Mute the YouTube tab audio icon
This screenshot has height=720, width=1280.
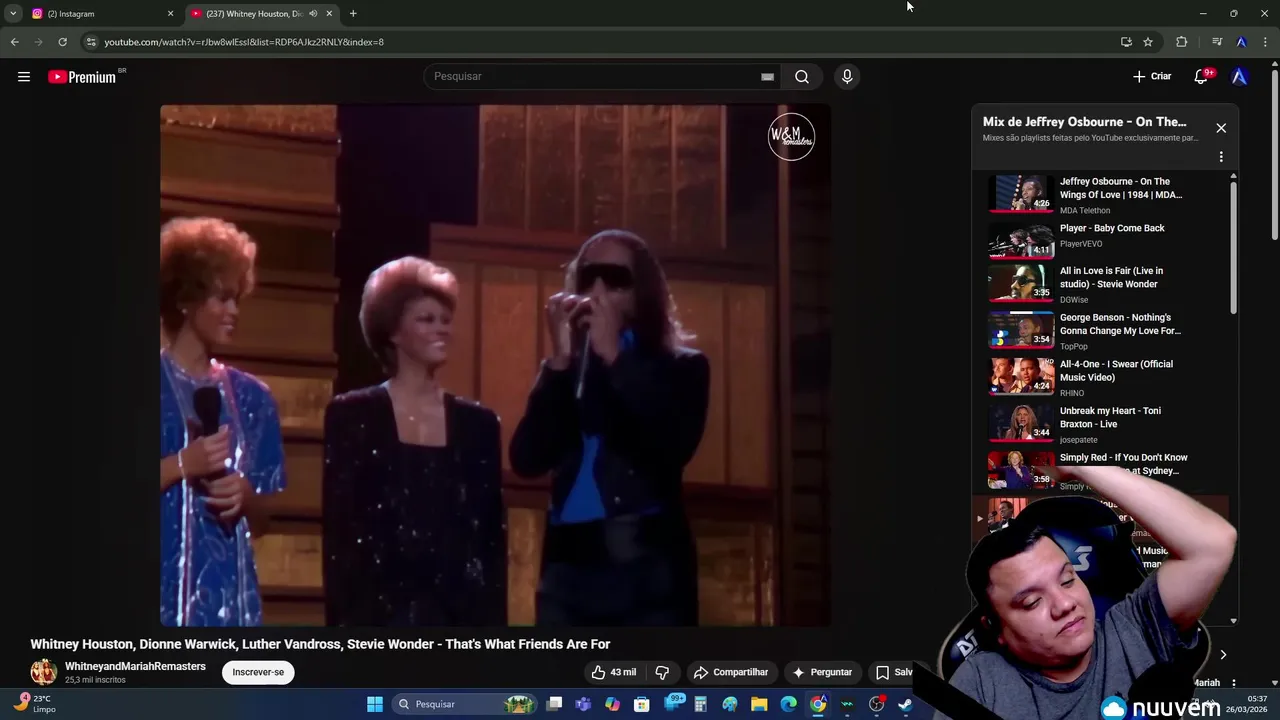pyautogui.click(x=313, y=14)
